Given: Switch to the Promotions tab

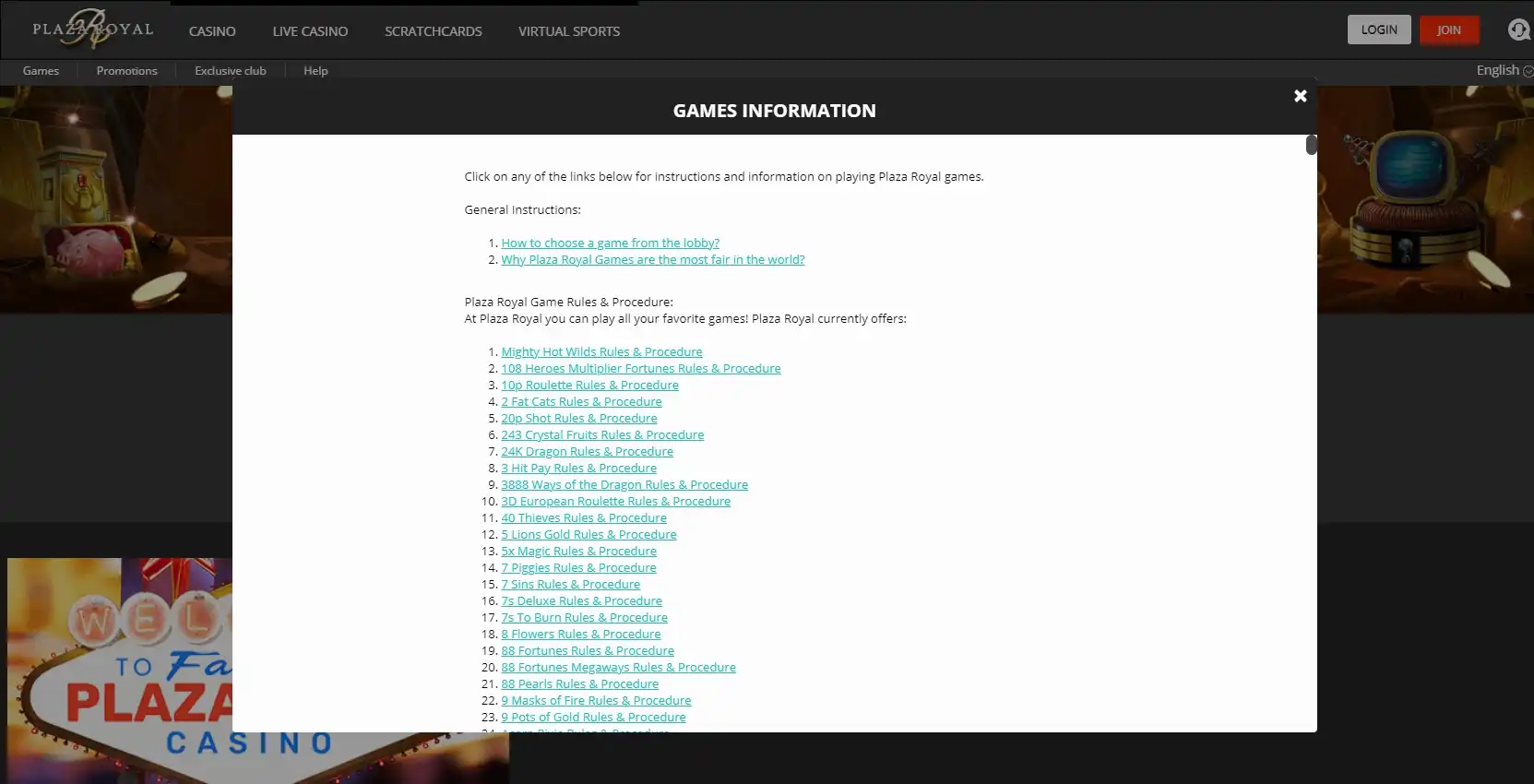Looking at the screenshot, I should (x=126, y=71).
